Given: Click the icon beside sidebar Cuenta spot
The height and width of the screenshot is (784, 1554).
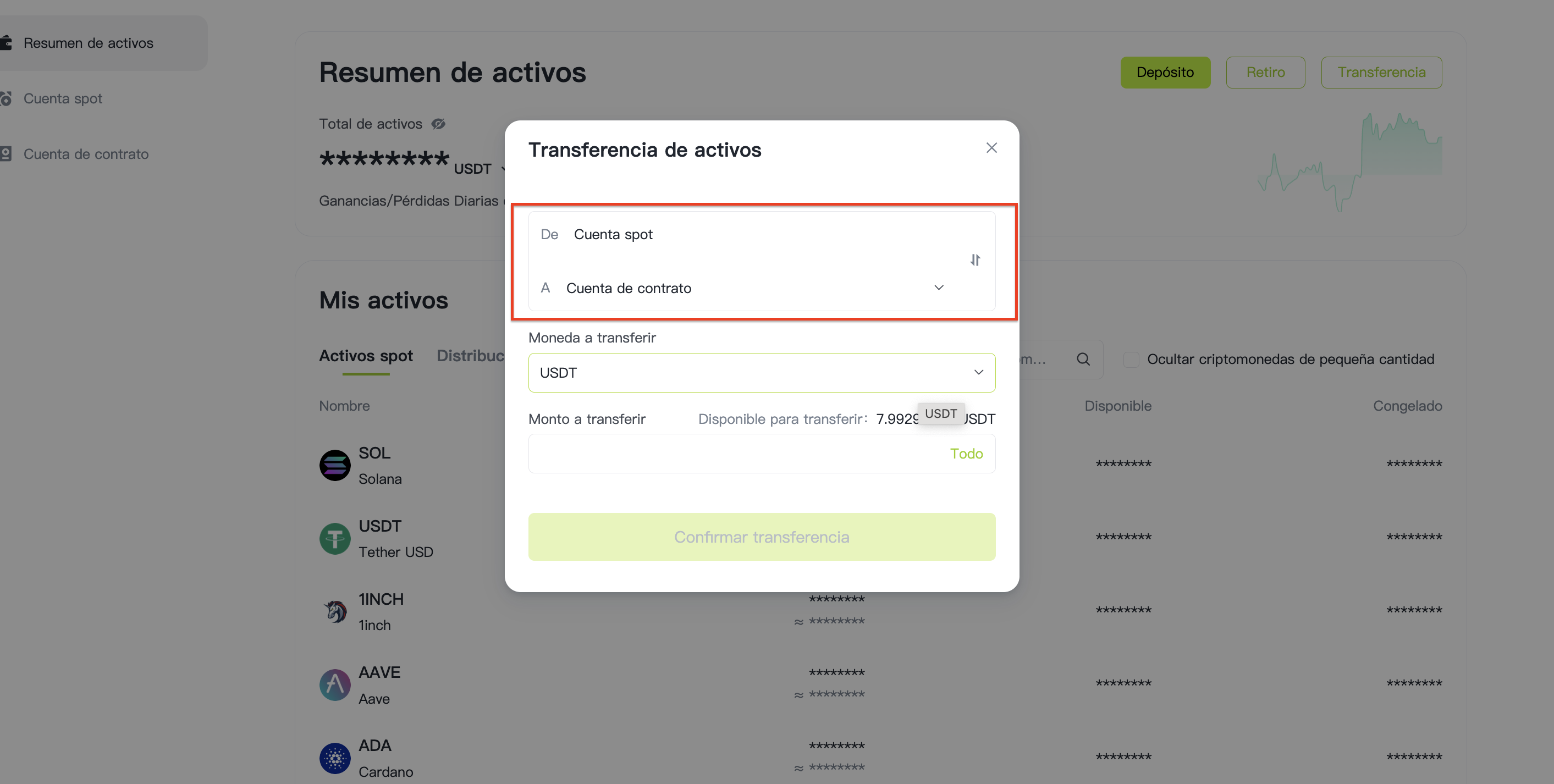Looking at the screenshot, I should pyautogui.click(x=5, y=98).
